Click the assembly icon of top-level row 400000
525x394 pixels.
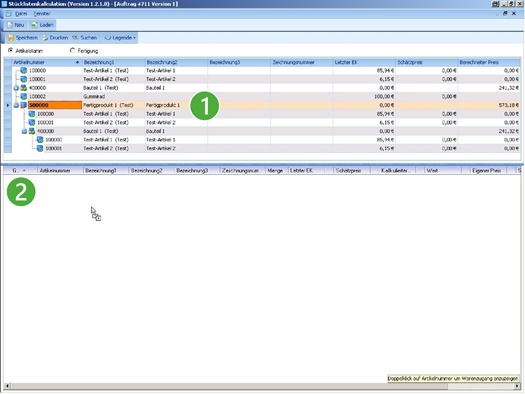(23, 88)
